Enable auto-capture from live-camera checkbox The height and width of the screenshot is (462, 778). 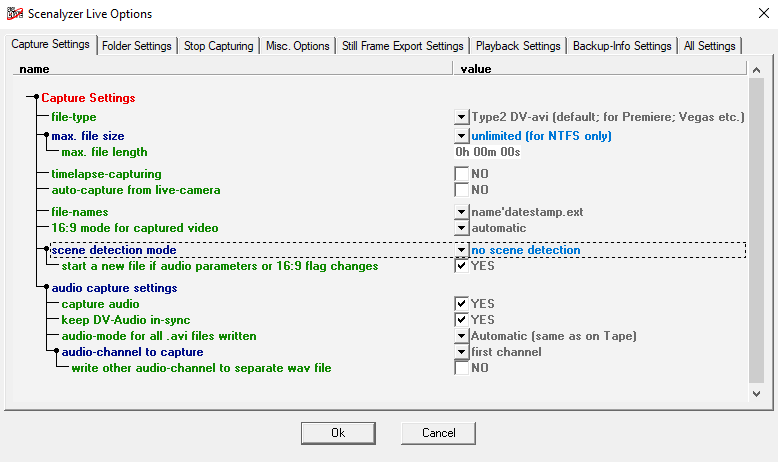tap(461, 190)
